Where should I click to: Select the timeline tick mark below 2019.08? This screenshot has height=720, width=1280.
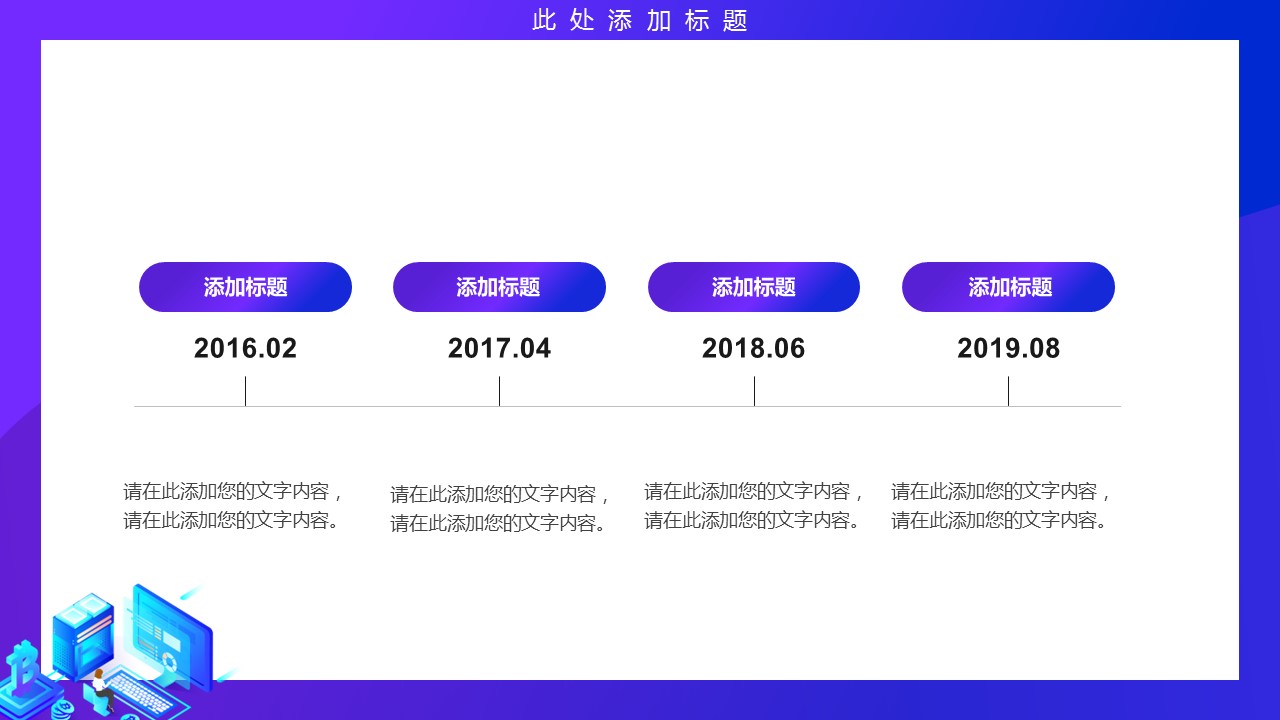click(x=1008, y=391)
